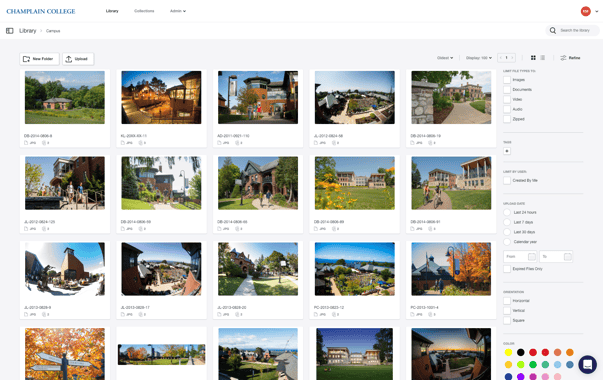Check the Documents file type filter
This screenshot has width=603, height=380.
tap(507, 90)
